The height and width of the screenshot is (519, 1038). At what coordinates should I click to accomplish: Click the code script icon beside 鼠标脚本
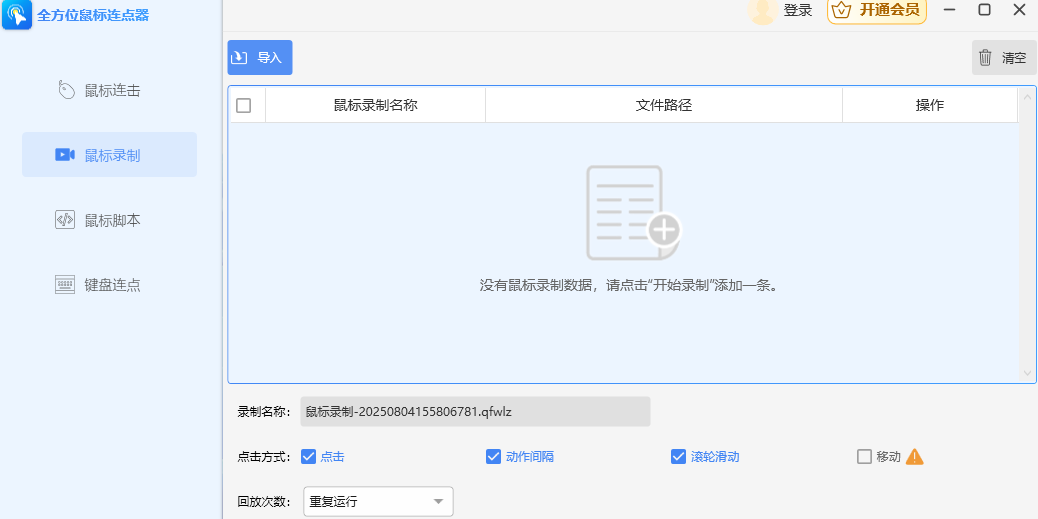(x=64, y=220)
